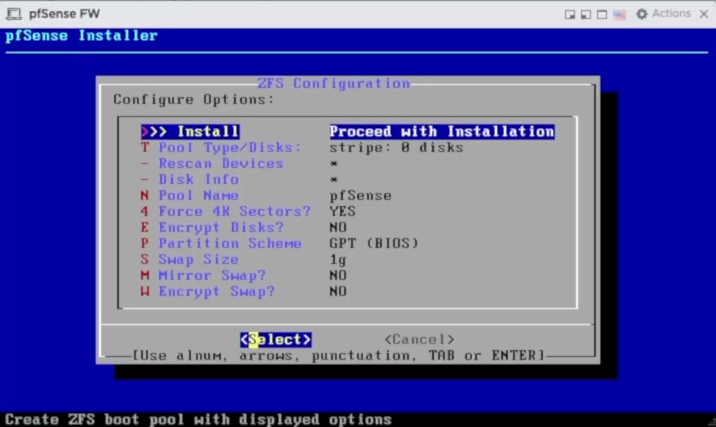716x427 pixels.
Task: Click the keyboard usage hint line
Action: coord(338,355)
